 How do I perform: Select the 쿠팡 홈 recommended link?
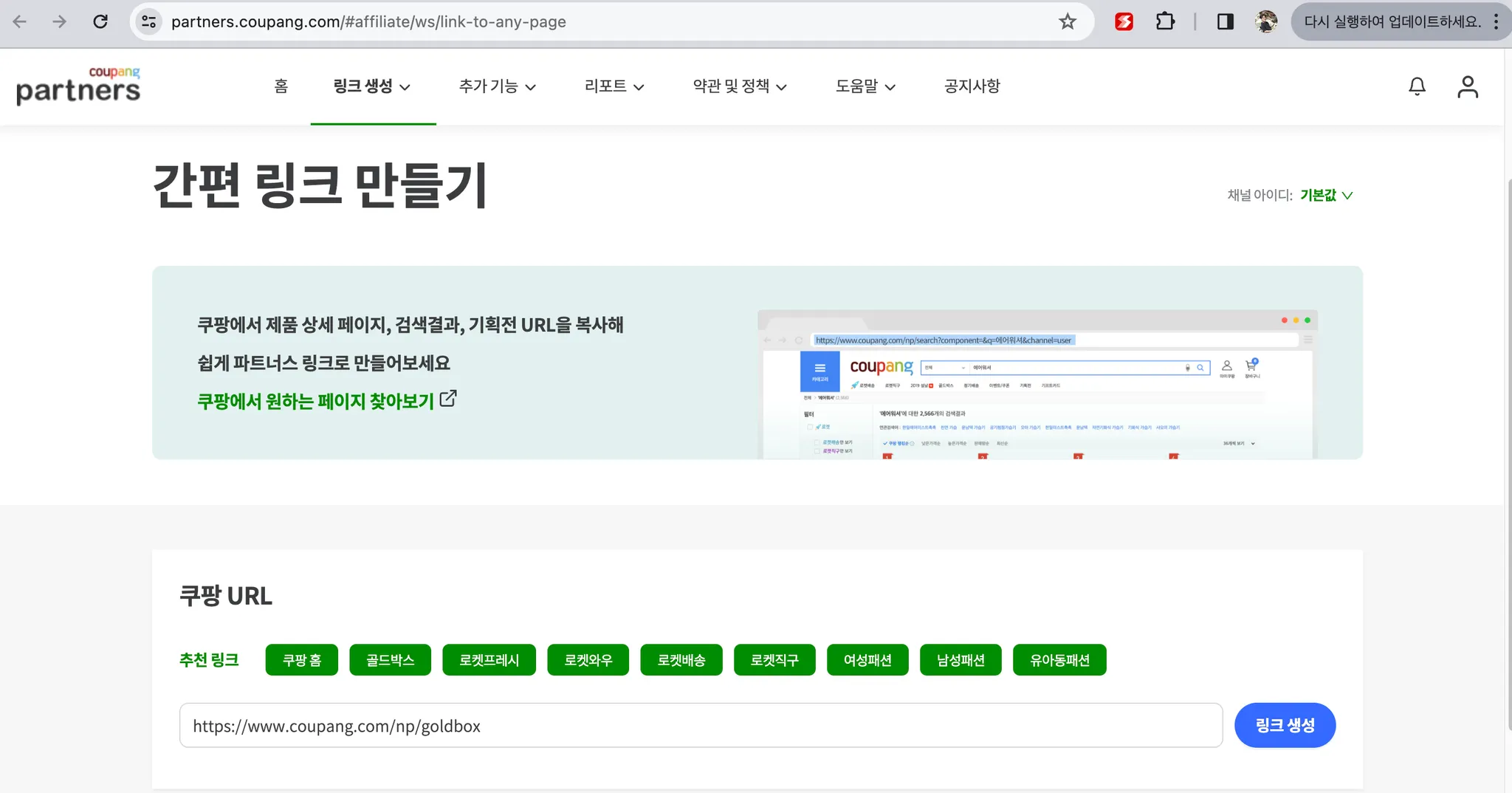[302, 660]
